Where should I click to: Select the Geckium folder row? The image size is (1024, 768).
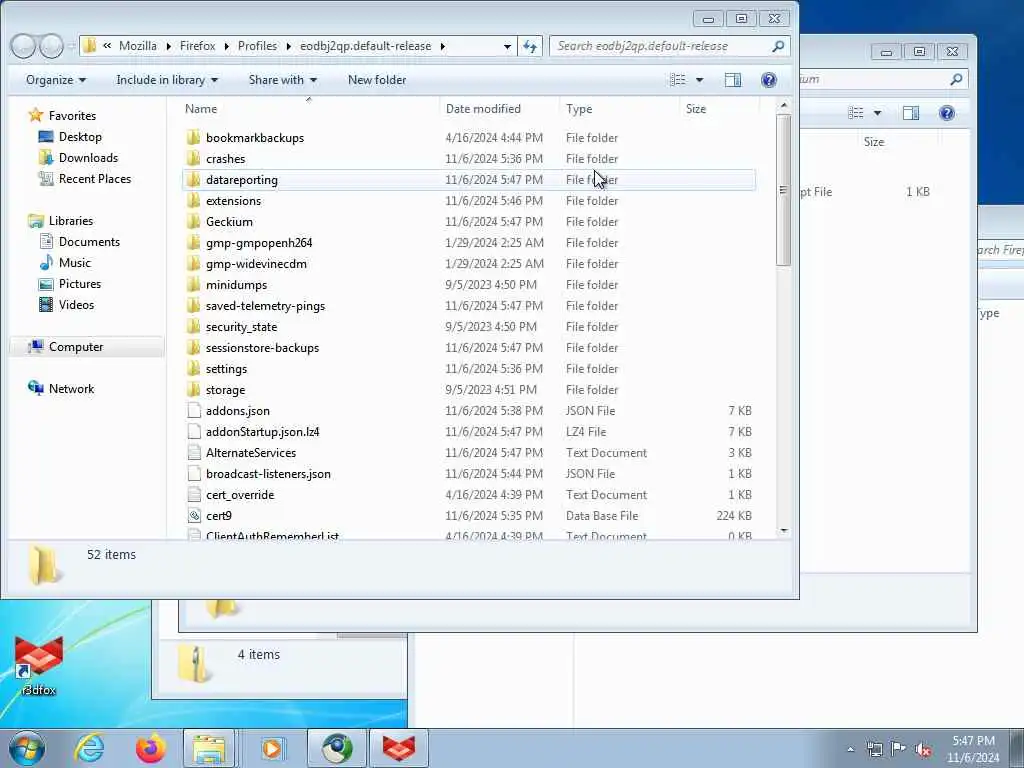(469, 222)
